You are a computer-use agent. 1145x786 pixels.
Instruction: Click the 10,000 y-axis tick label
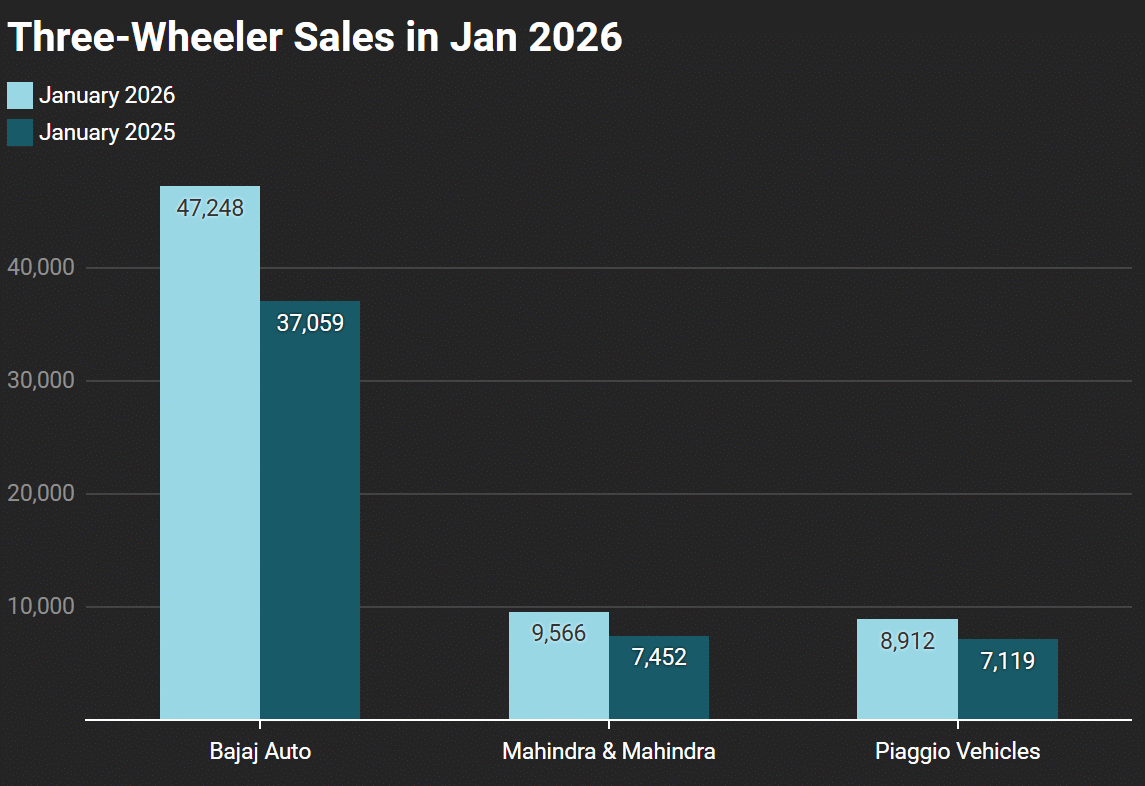point(41,607)
